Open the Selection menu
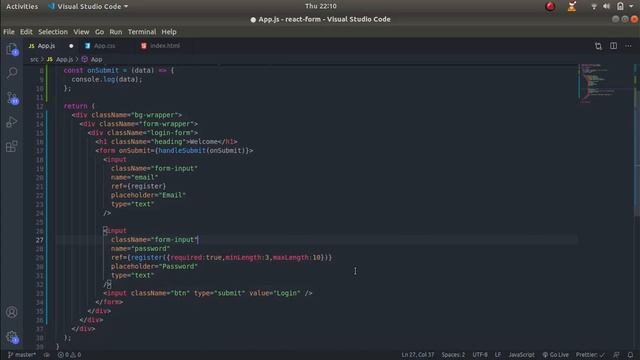The image size is (640, 360). click(53, 32)
